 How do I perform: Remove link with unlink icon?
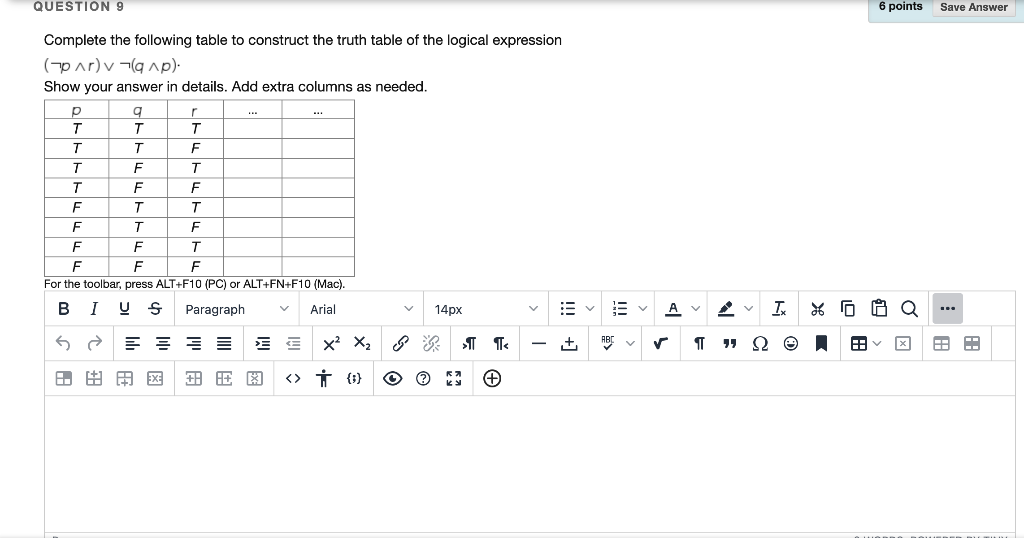[431, 343]
